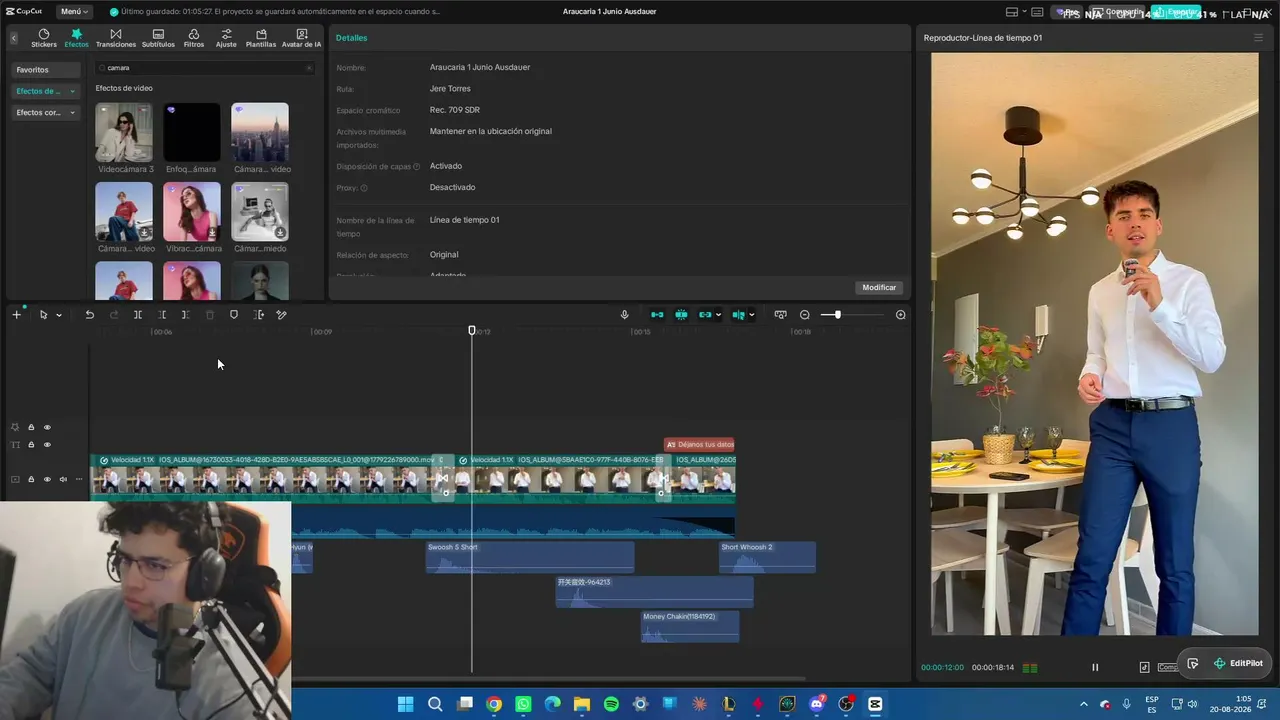Click the Modificar button

(879, 287)
